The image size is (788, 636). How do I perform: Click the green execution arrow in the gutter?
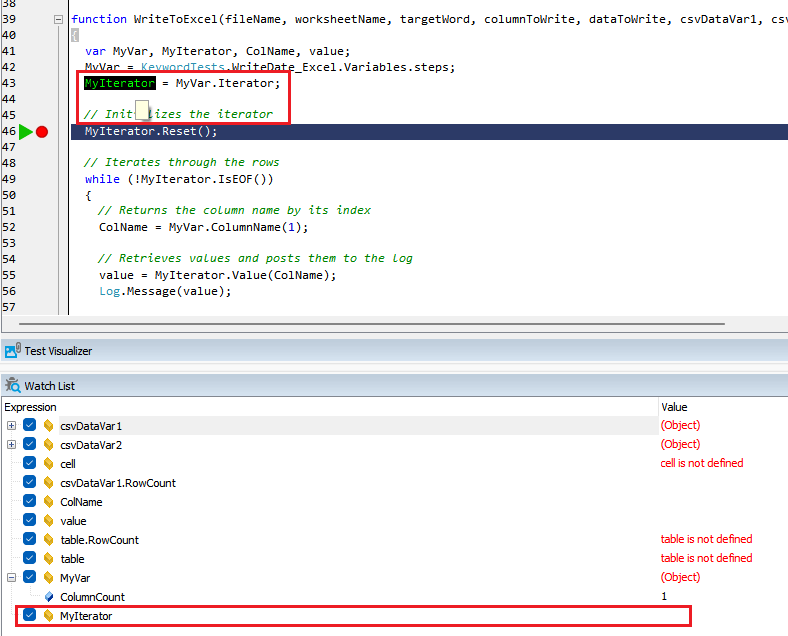click(x=26, y=132)
